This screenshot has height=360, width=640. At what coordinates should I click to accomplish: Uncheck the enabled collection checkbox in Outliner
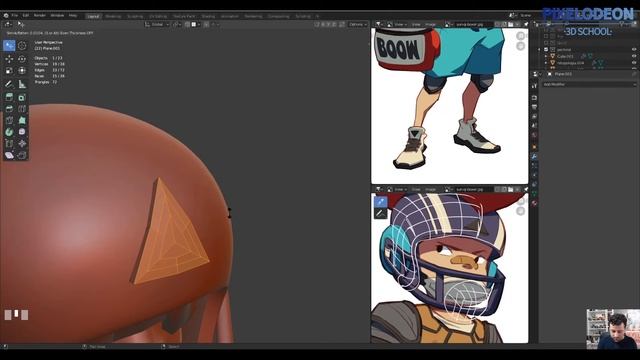pos(546,49)
